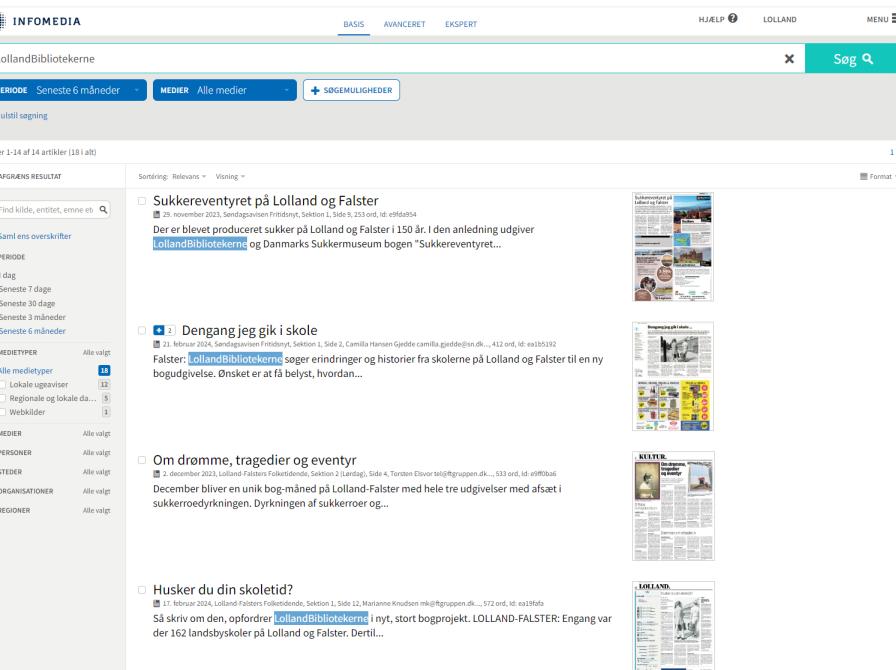
Task: Open thumbnail of Om drømme, tragedier og eventyr
Action: click(673, 506)
